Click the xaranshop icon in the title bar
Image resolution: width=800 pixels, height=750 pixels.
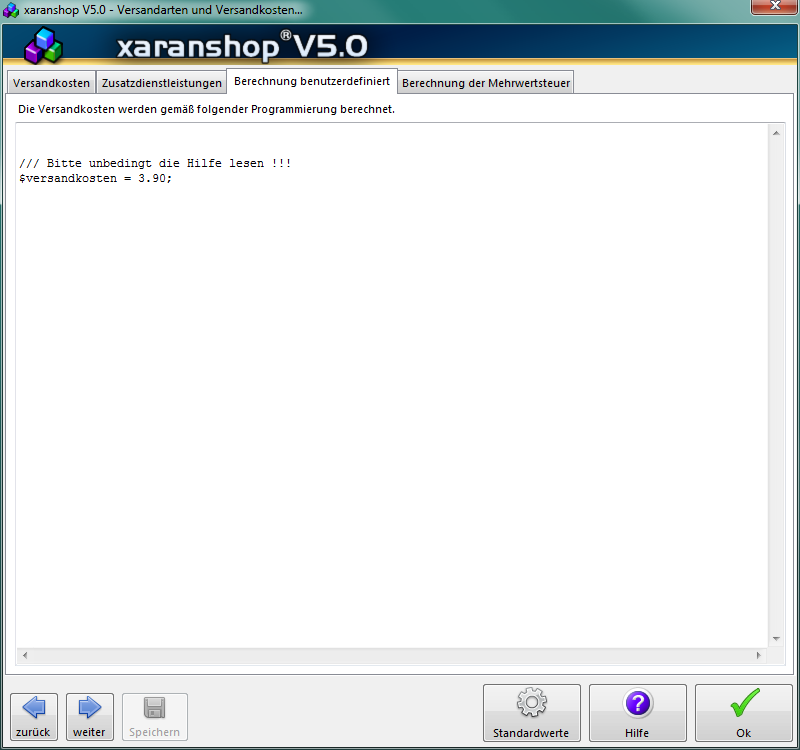click(x=11, y=10)
